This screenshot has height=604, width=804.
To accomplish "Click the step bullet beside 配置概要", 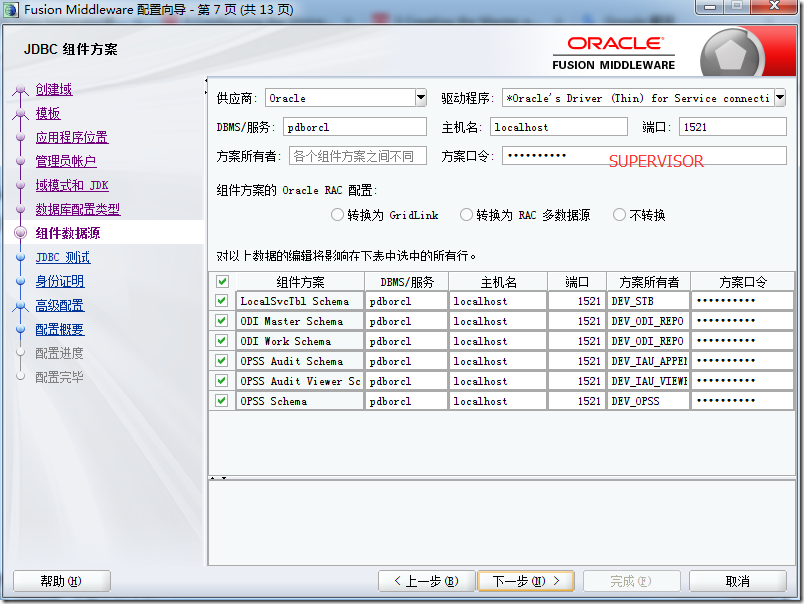I will tap(21, 330).
